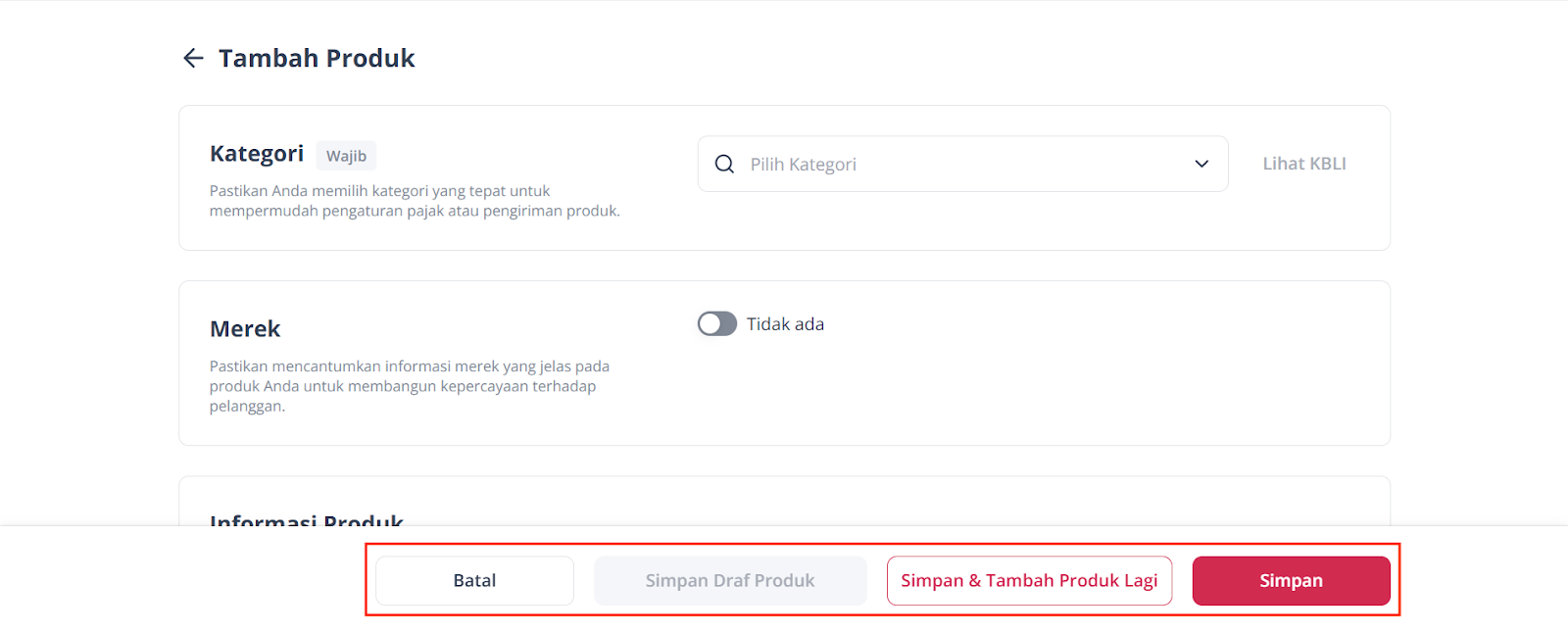Select the Kategori section heading

click(x=257, y=154)
